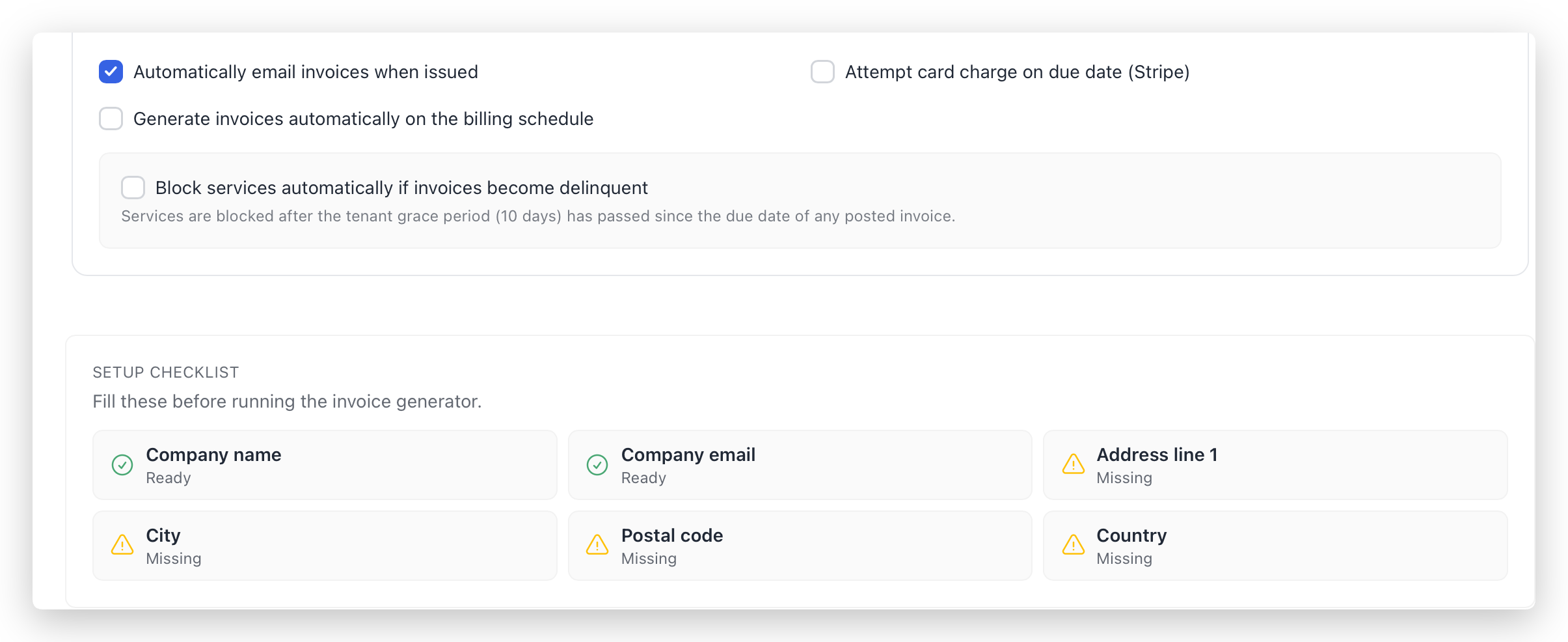Click the green check icon beside Company name
Screen dimensions: 1568x642
coord(122,465)
